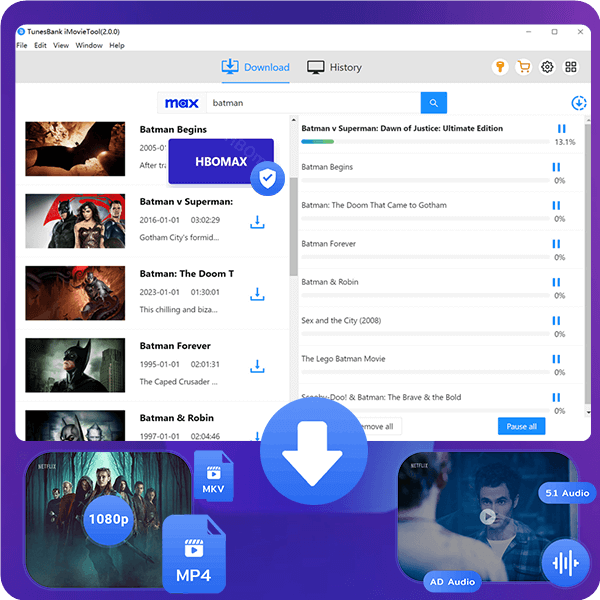Open the Batman v Superman thumbnail

(75, 221)
